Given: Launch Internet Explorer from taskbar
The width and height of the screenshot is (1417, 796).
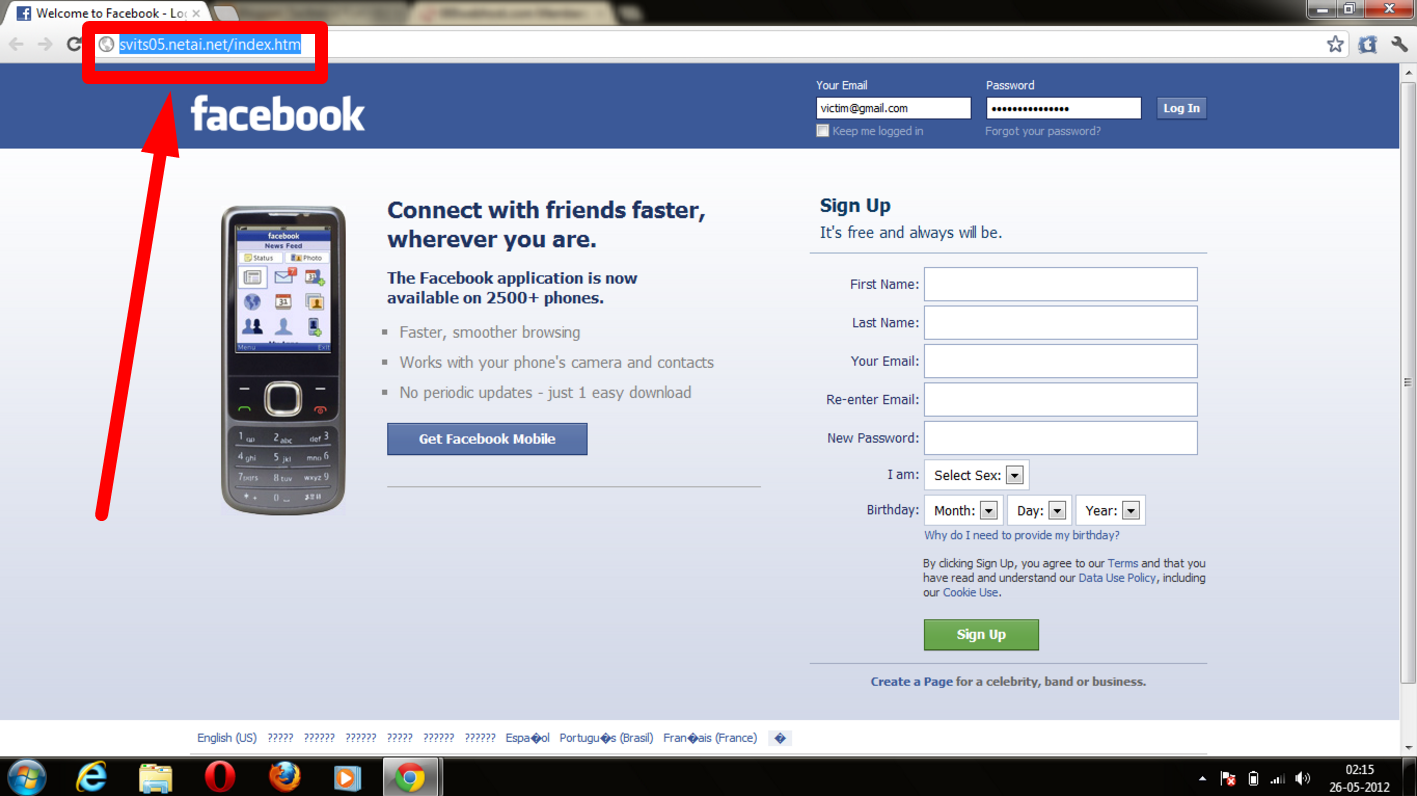Looking at the screenshot, I should pyautogui.click(x=92, y=777).
